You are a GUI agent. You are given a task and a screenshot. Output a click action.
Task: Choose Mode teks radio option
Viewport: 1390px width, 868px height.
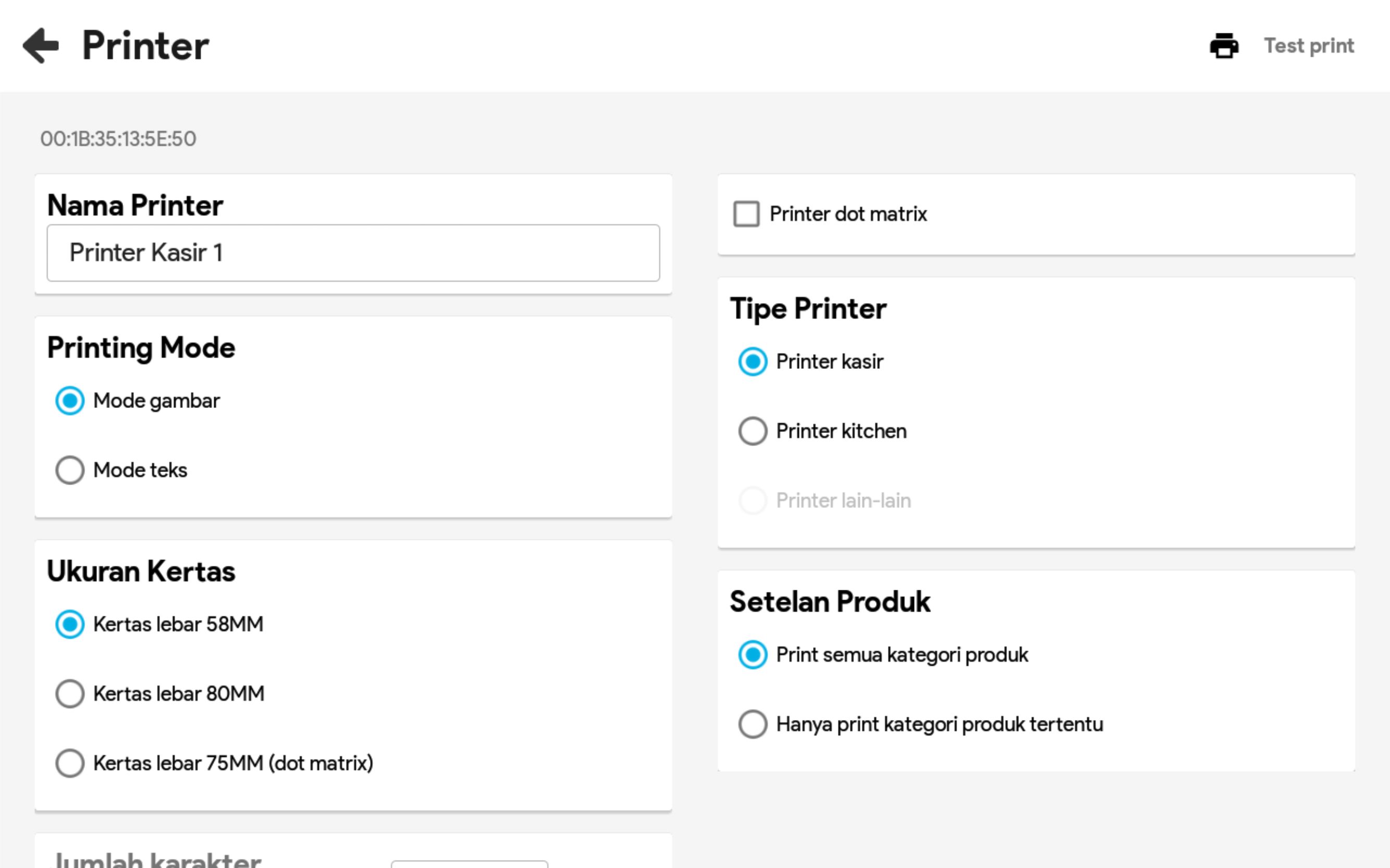pyautogui.click(x=70, y=470)
